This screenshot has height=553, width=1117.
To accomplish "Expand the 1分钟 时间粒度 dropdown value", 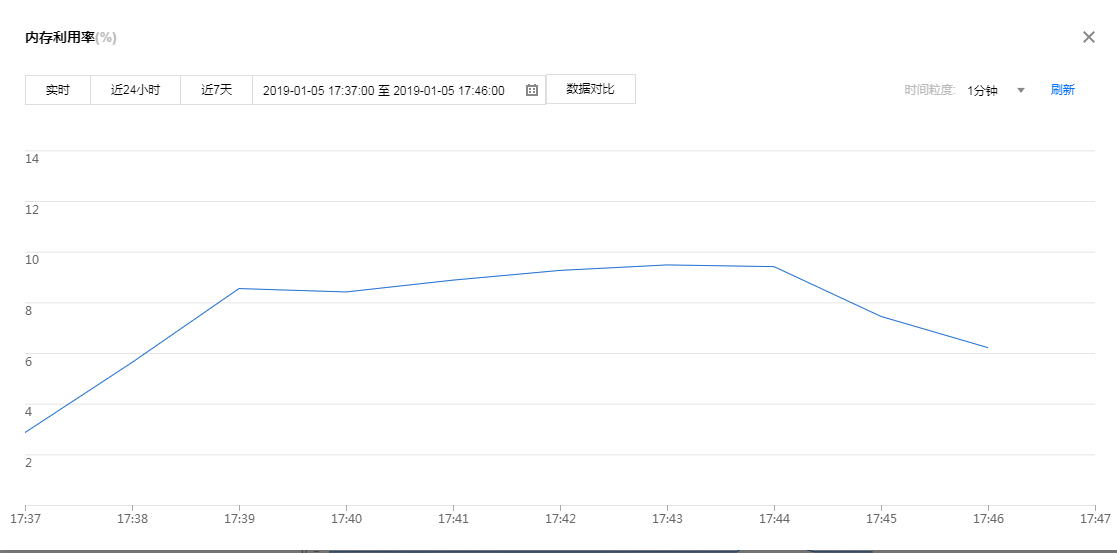I will click(983, 90).
